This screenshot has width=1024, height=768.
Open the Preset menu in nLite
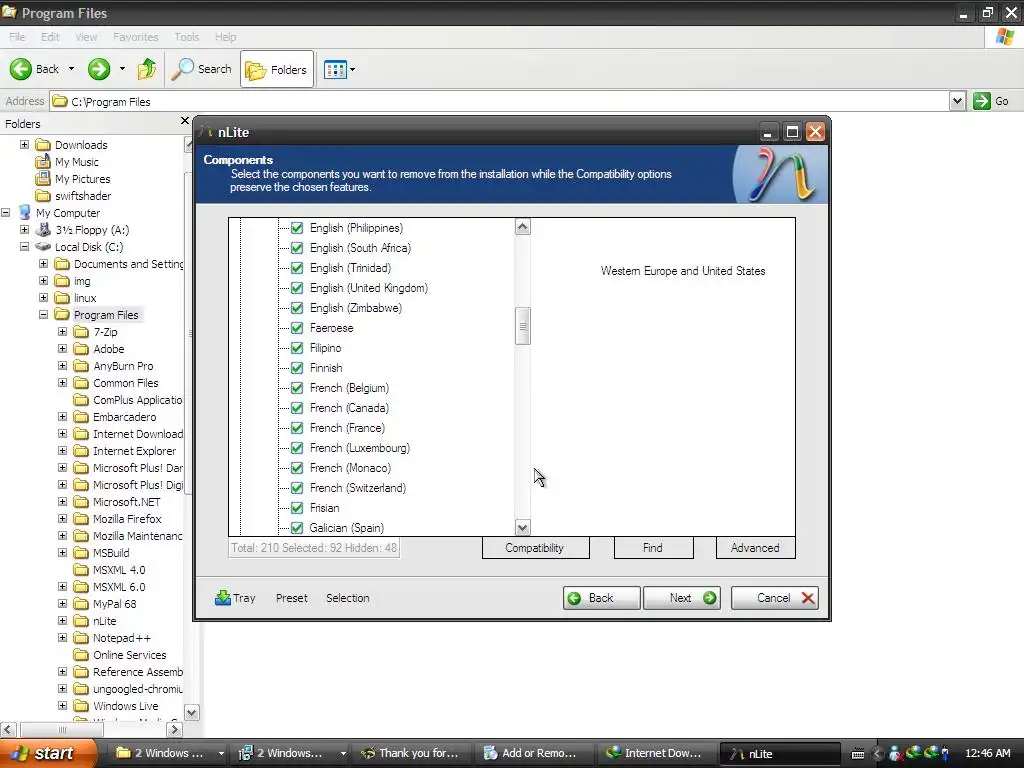pyautogui.click(x=291, y=598)
